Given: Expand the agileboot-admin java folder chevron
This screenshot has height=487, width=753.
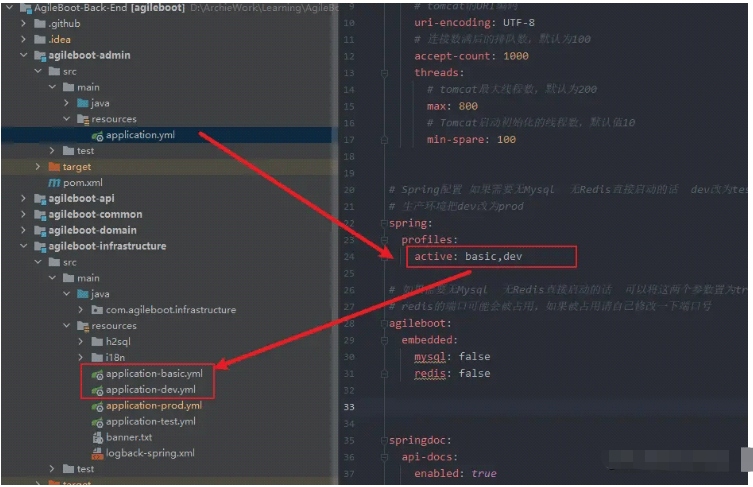Looking at the screenshot, I should point(67,103).
